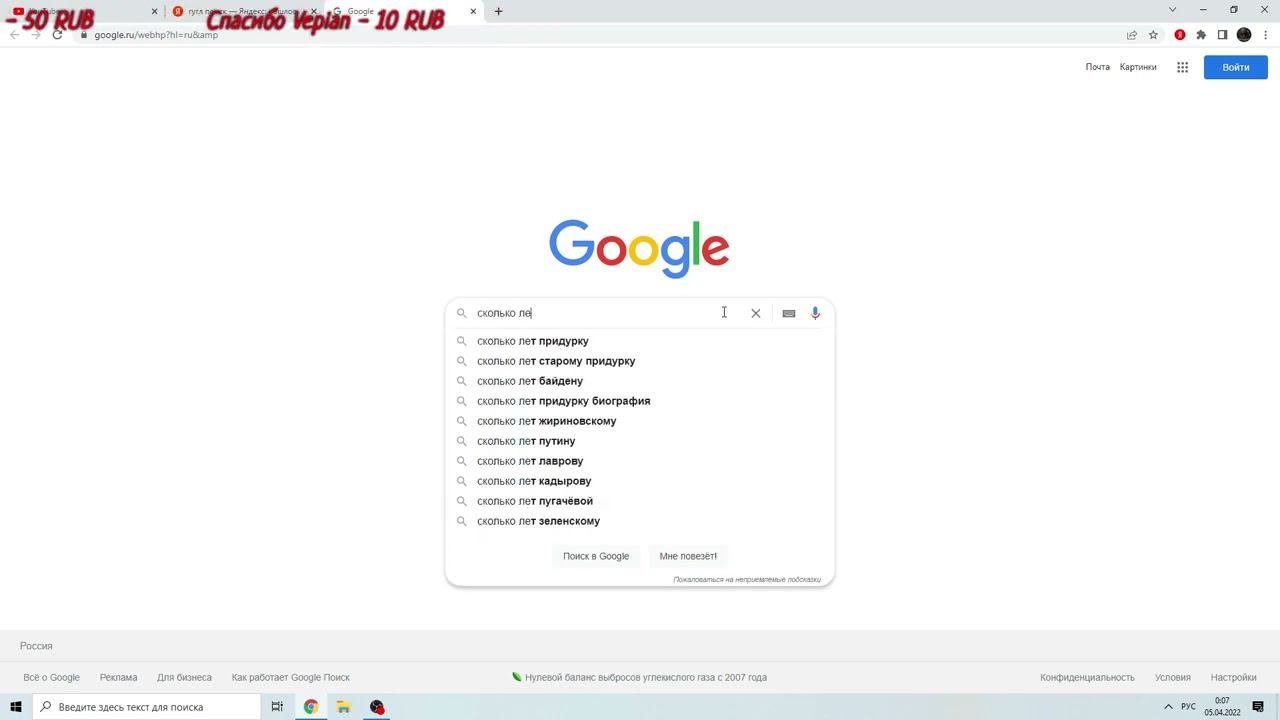Open the taskbar clock and date
The height and width of the screenshot is (720, 1280).
(x=1222, y=707)
